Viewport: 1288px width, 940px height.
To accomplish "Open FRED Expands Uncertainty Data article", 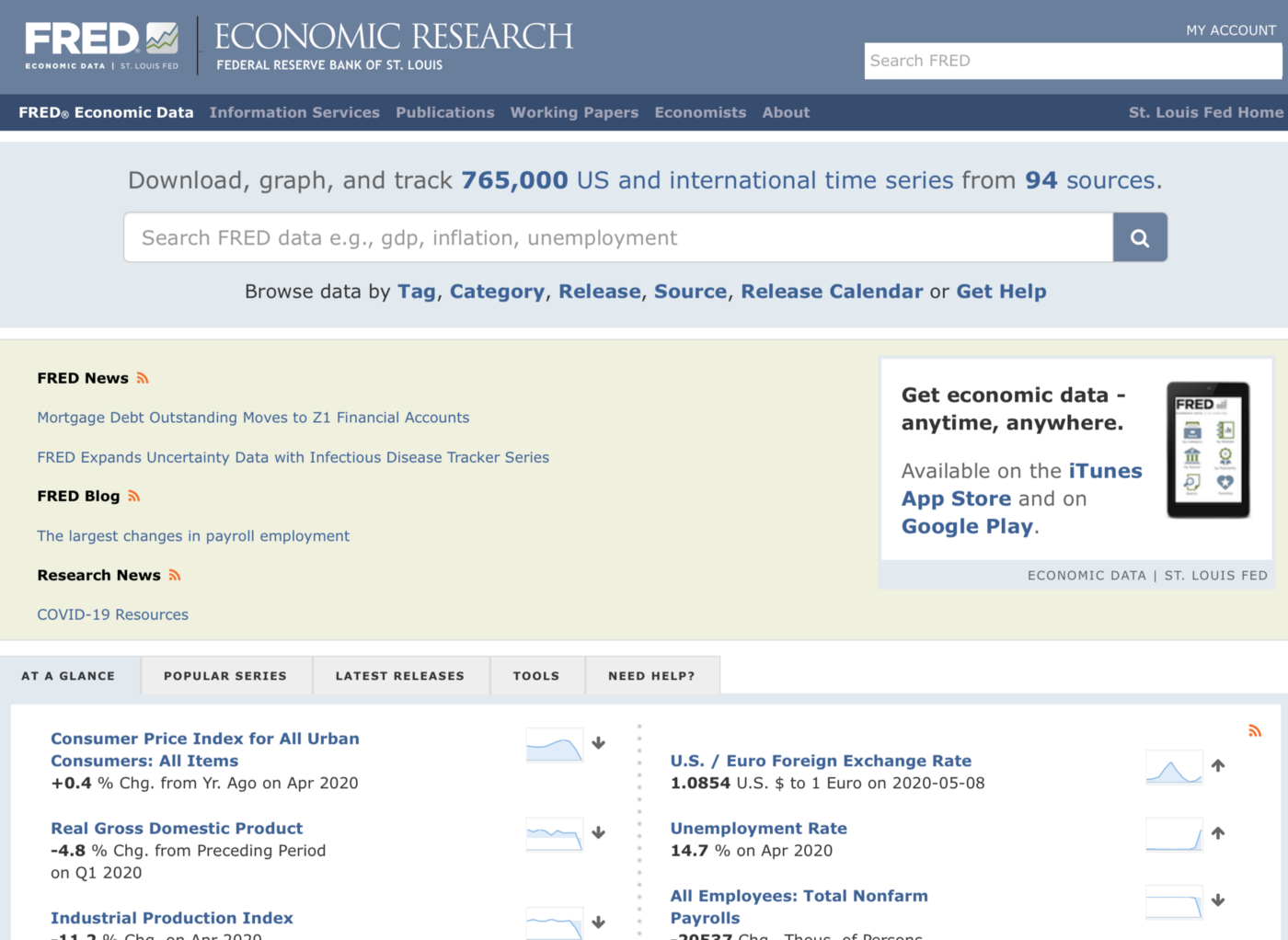I will 293,457.
